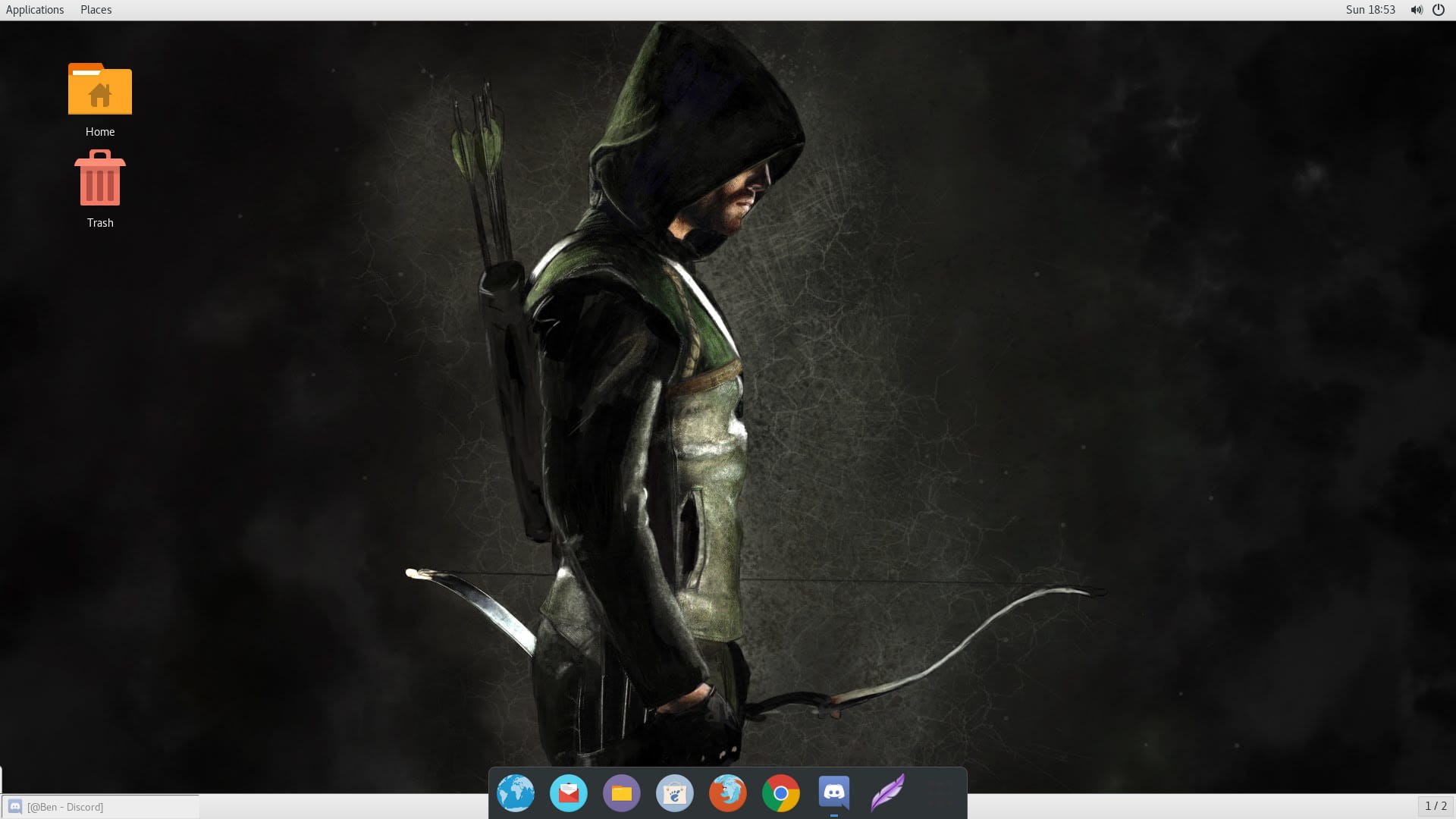Open the purple feather app in dock
1456x819 pixels.
pos(887,793)
